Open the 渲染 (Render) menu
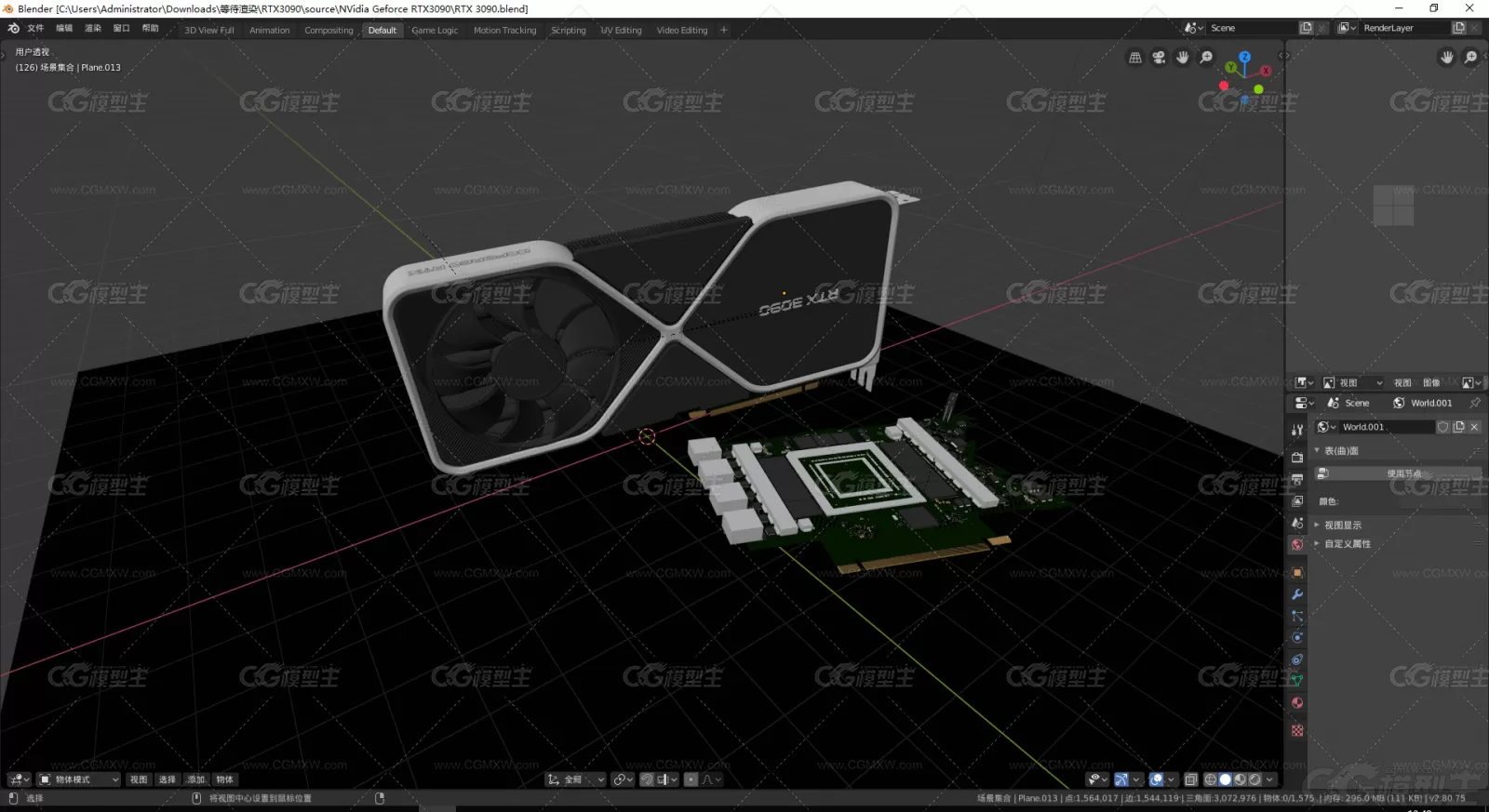Image resolution: width=1489 pixels, height=812 pixels. tap(93, 28)
